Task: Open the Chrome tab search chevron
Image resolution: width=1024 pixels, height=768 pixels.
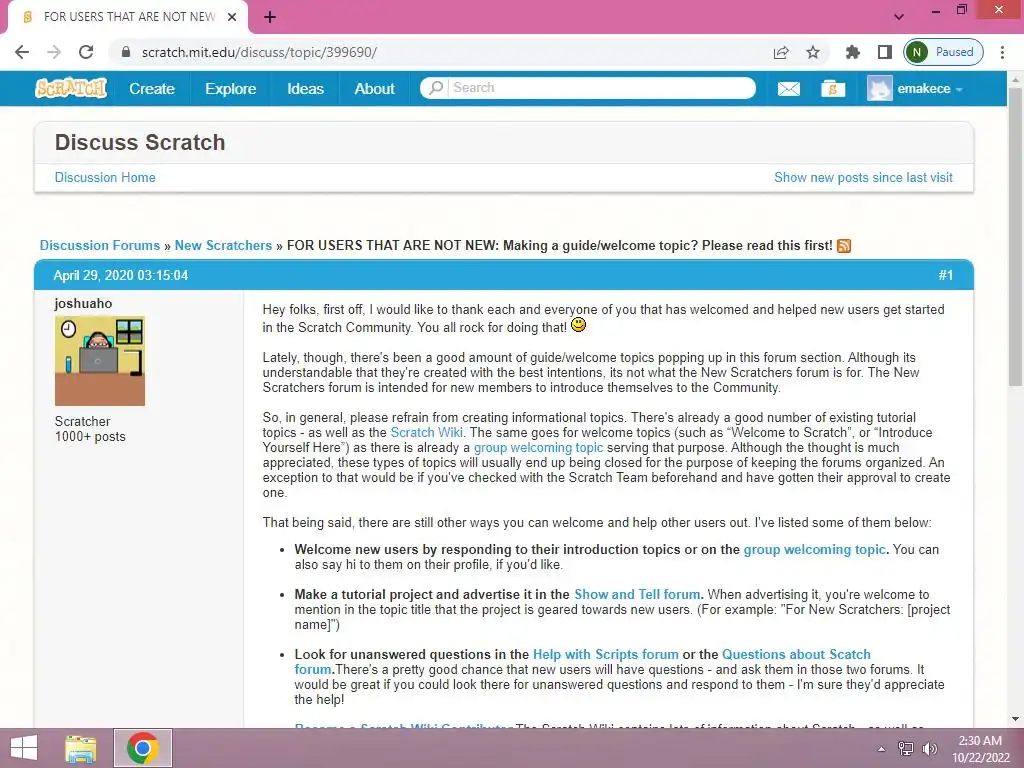Action: click(899, 17)
